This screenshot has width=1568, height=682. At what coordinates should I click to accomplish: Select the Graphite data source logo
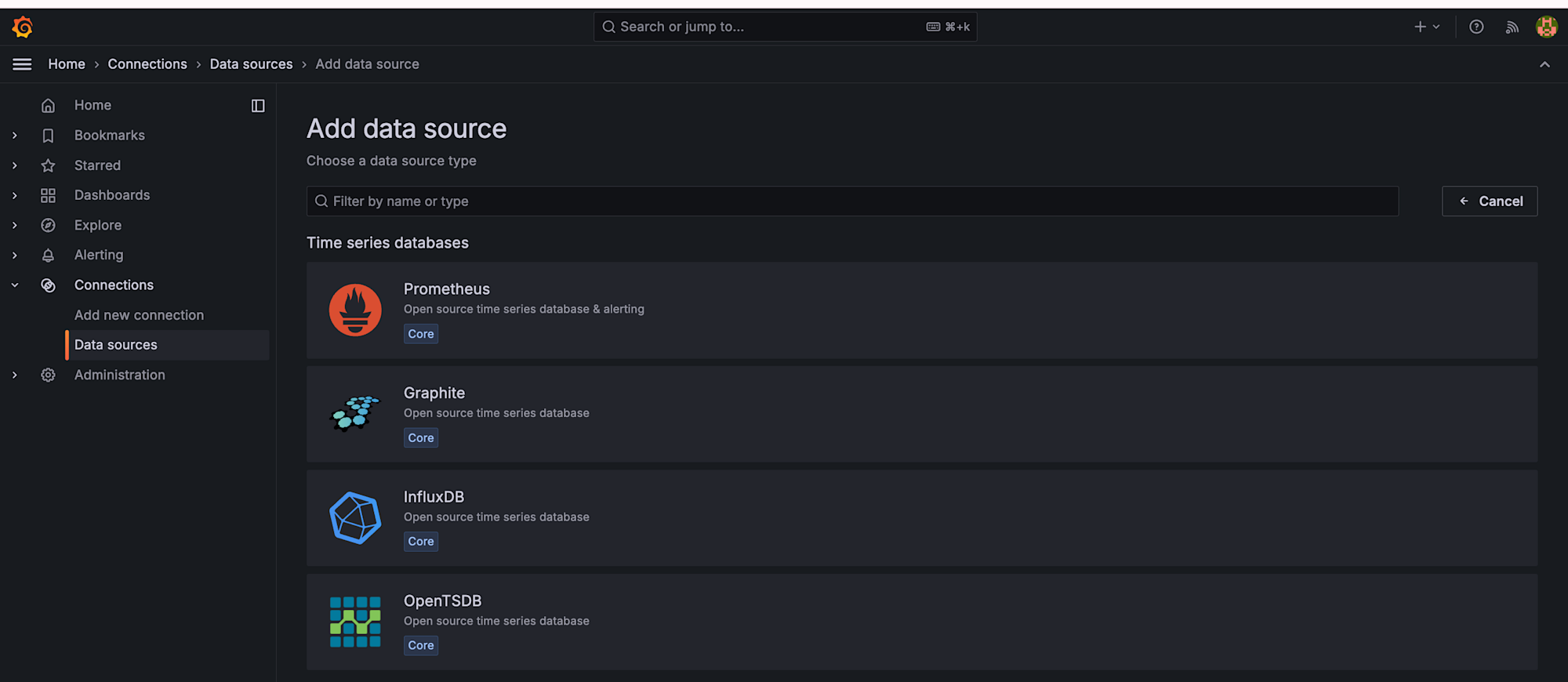click(x=355, y=414)
